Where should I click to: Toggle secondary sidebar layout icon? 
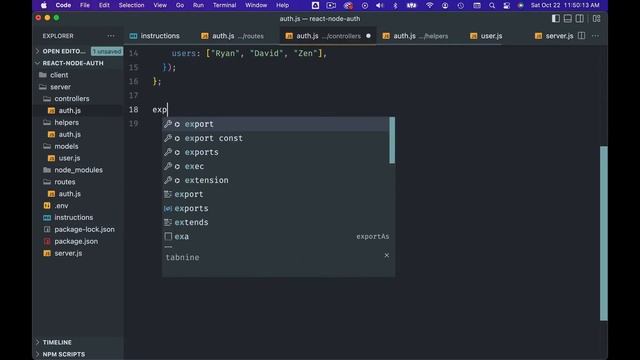[x=580, y=19]
